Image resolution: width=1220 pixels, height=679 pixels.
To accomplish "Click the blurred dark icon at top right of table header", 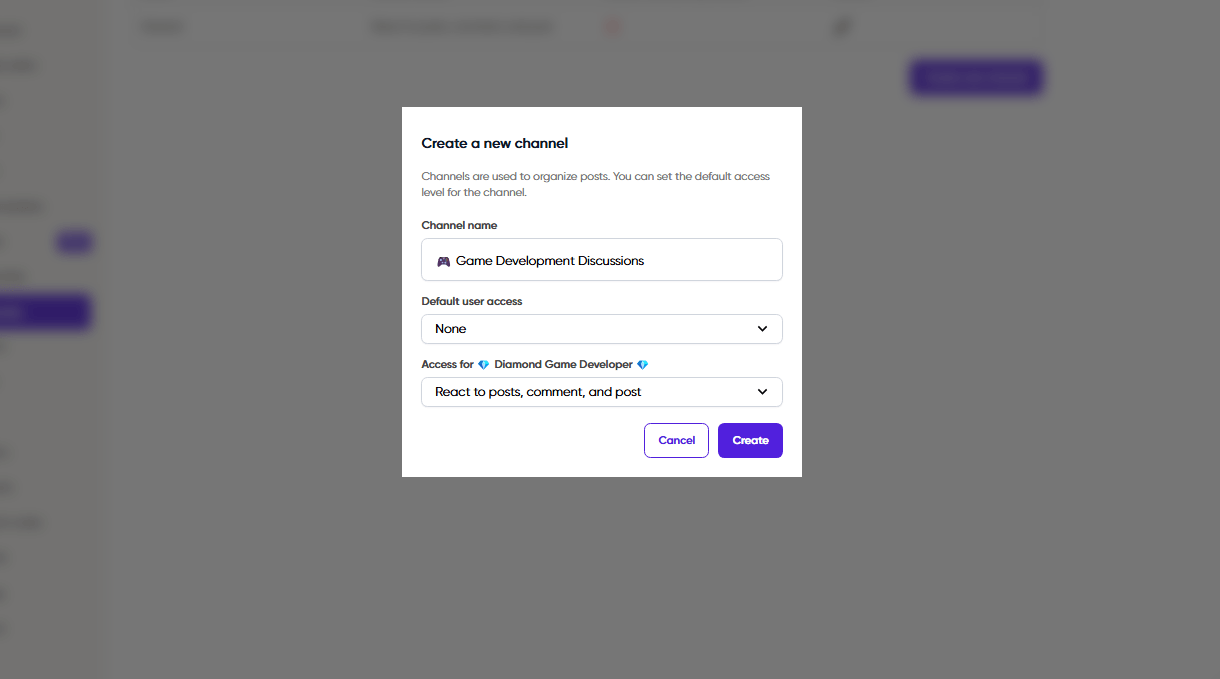I will click(842, 27).
